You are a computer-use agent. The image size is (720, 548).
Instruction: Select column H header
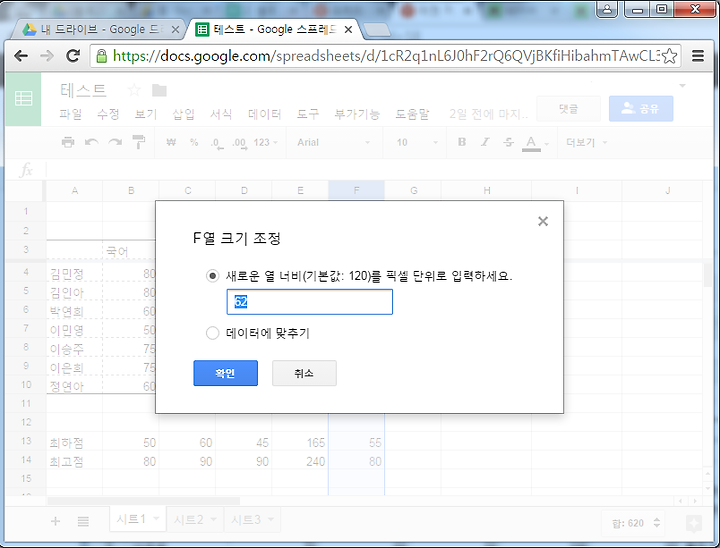coord(486,190)
